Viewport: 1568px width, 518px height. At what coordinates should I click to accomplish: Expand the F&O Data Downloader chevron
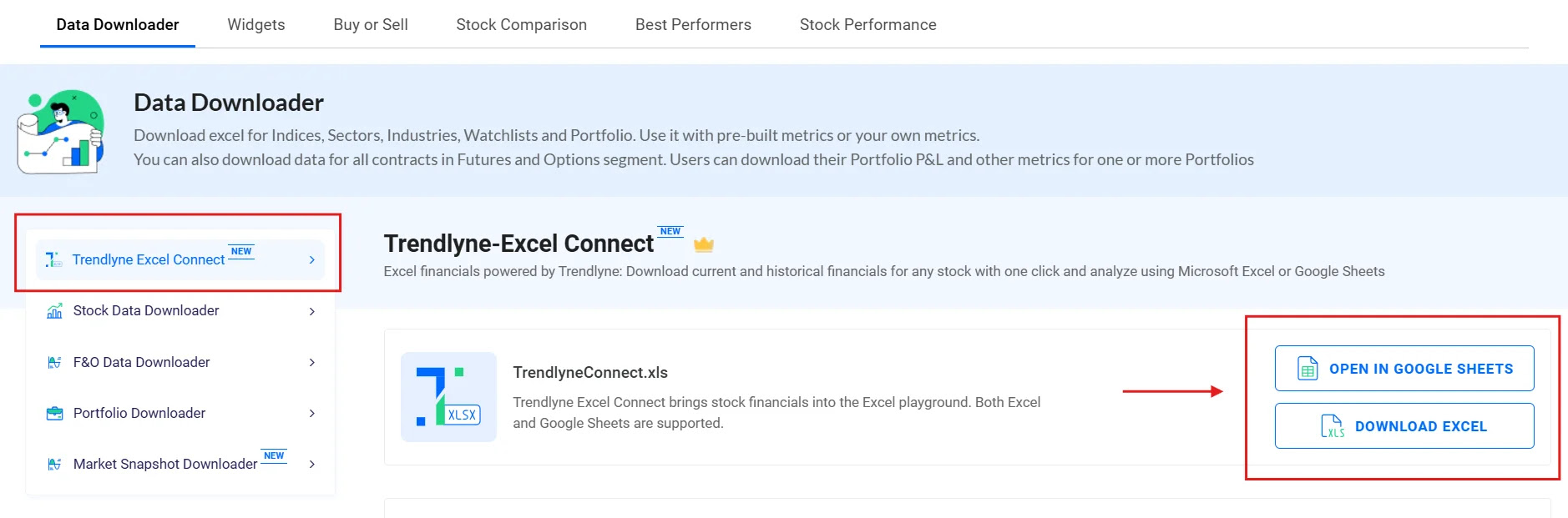coord(311,362)
